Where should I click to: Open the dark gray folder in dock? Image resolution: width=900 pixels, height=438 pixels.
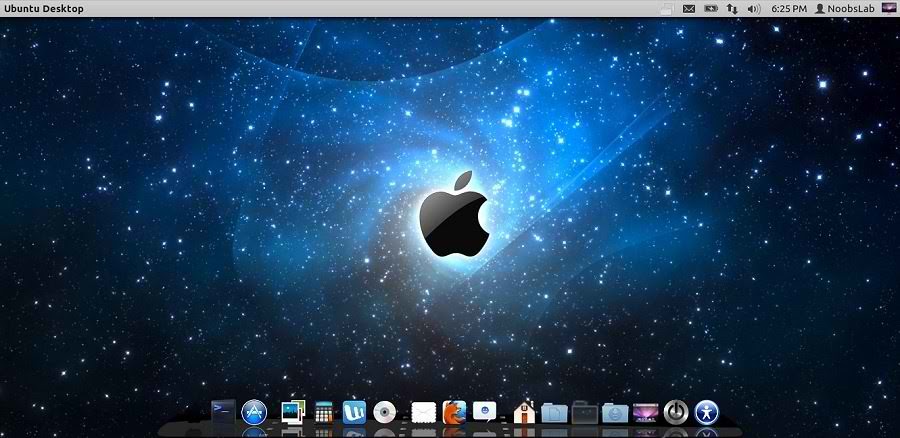tap(585, 412)
